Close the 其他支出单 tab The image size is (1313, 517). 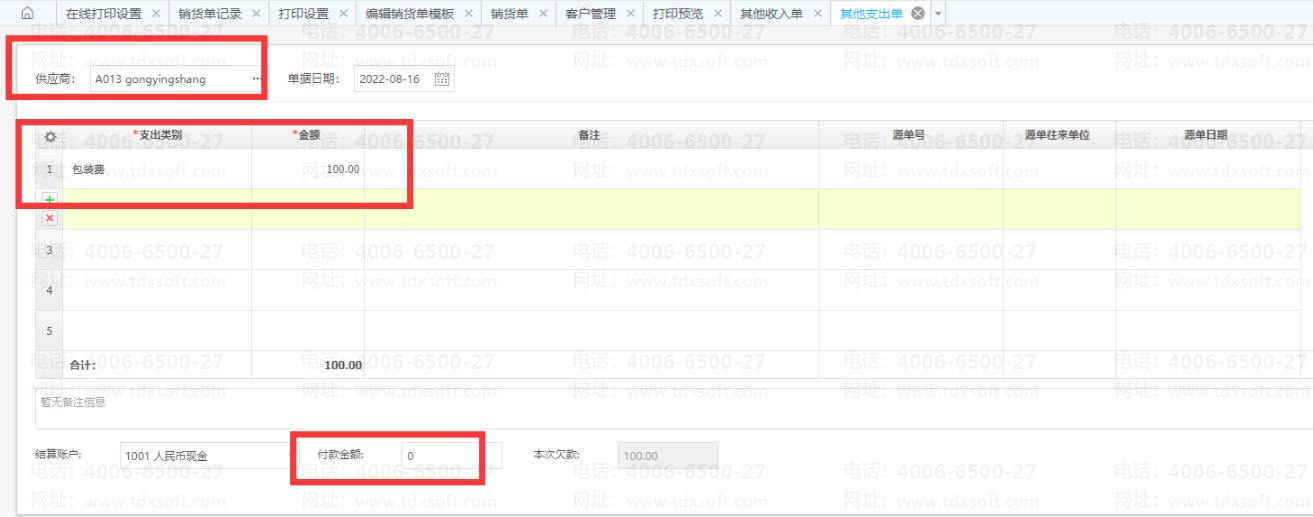tap(917, 14)
